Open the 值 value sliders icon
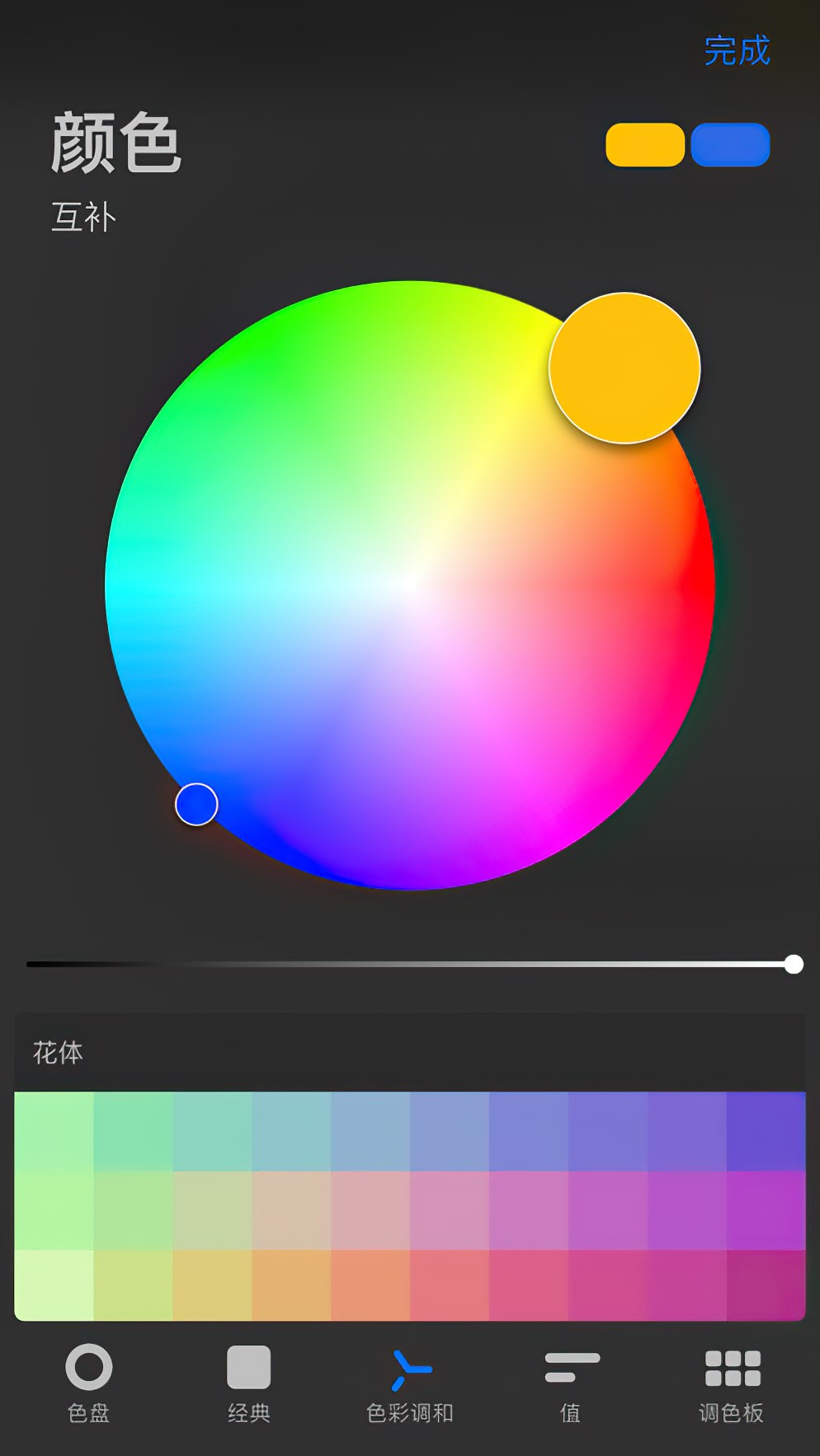This screenshot has width=820, height=1456. pyautogui.click(x=571, y=1369)
